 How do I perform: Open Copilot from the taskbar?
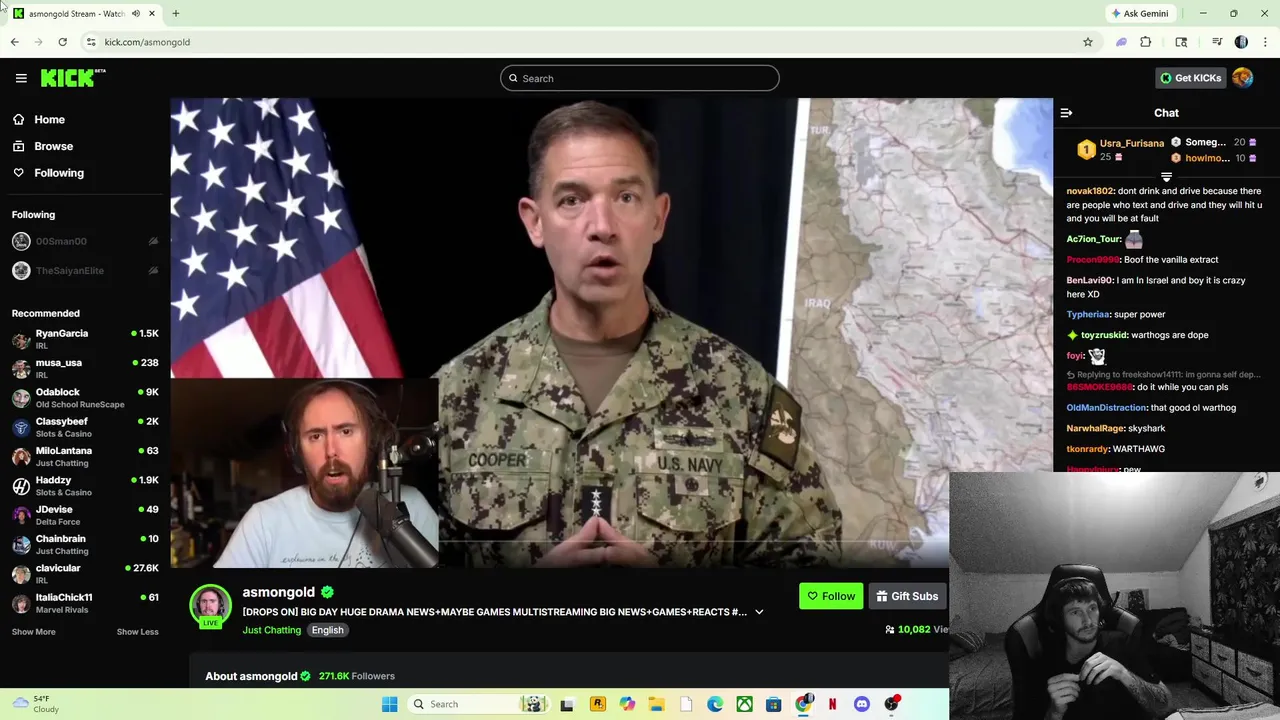[x=627, y=704]
